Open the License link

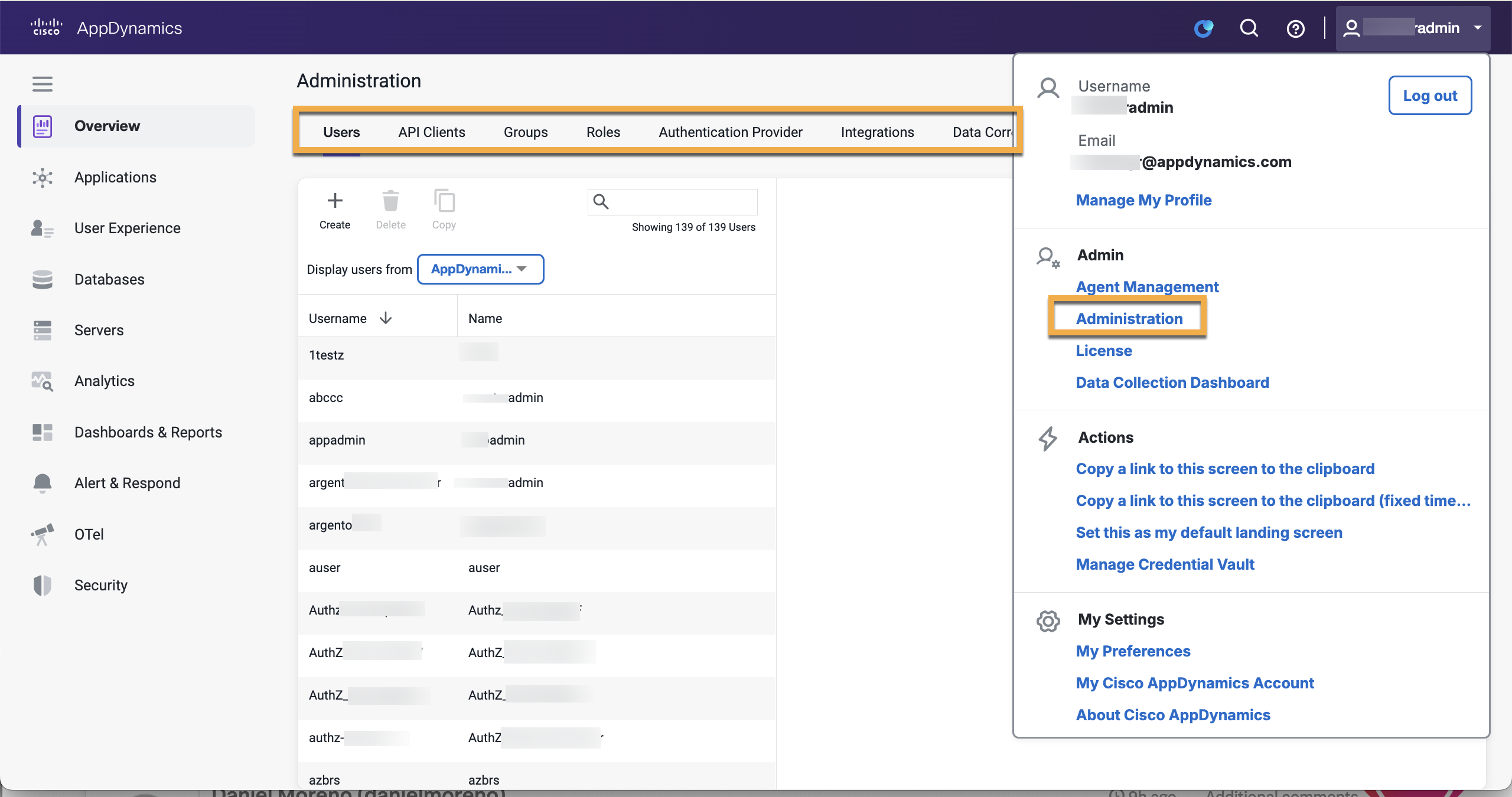pyautogui.click(x=1103, y=351)
